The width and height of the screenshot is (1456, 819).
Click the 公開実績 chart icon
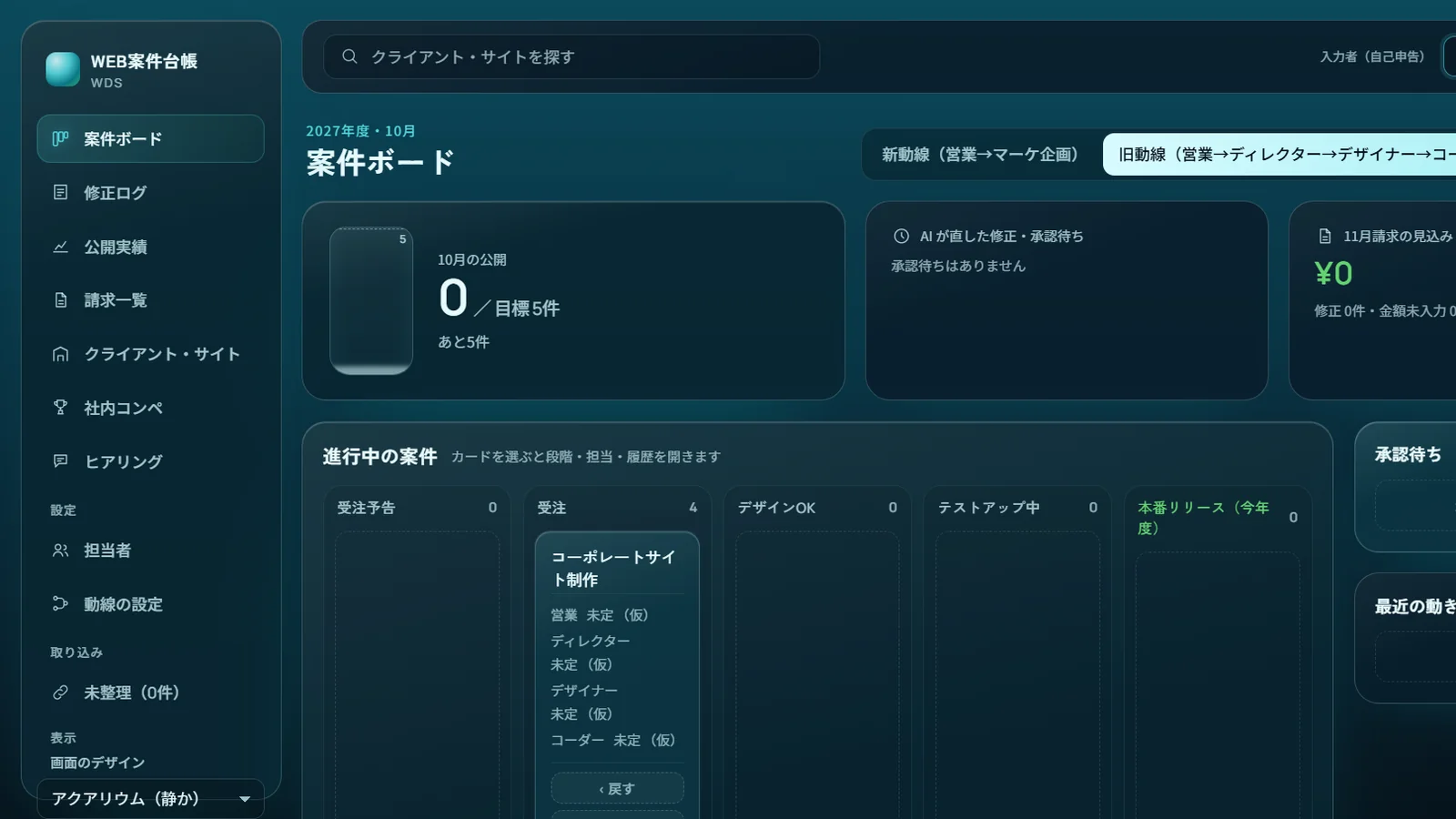(60, 247)
